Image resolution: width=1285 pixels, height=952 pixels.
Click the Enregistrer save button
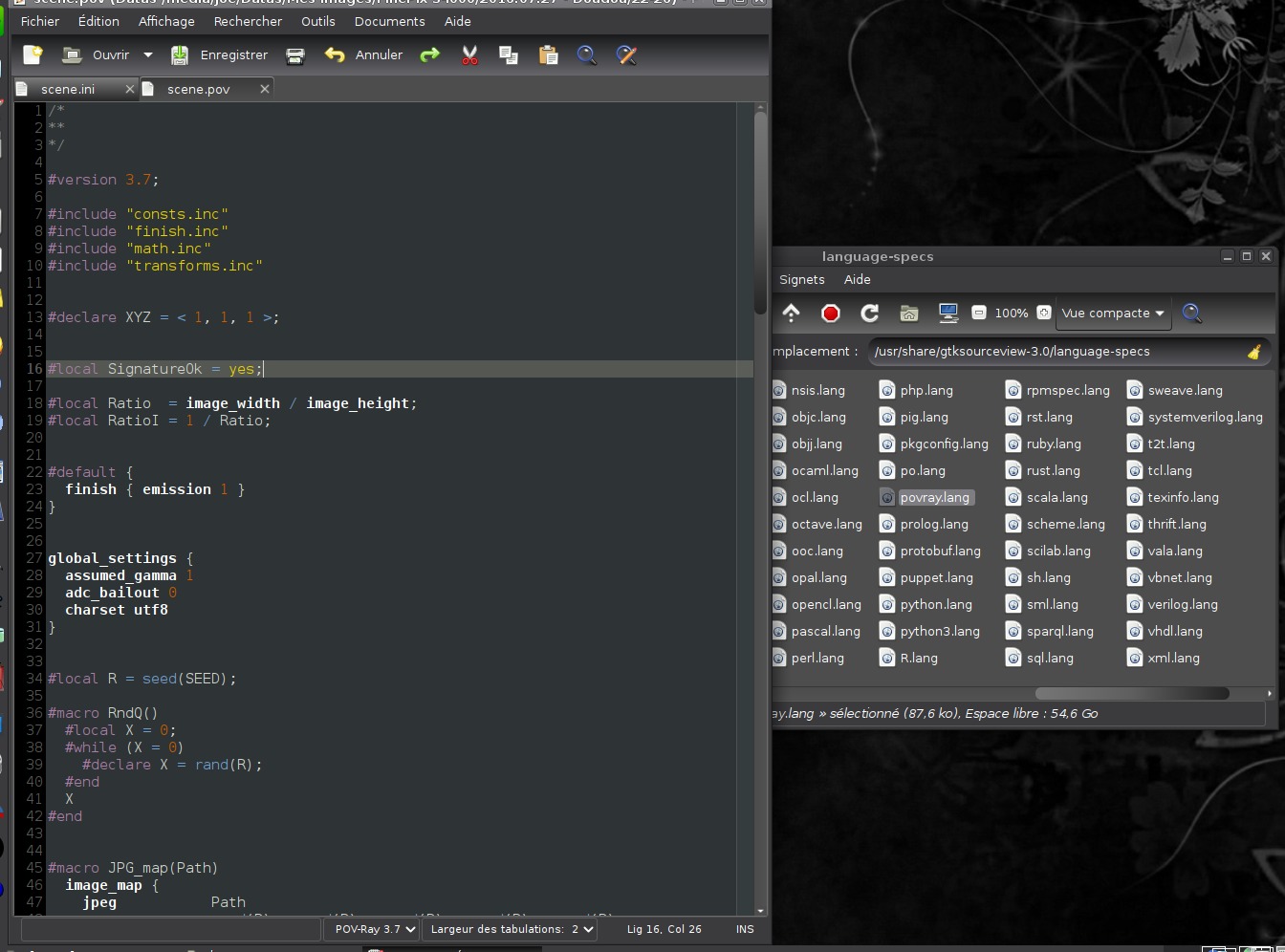click(220, 55)
